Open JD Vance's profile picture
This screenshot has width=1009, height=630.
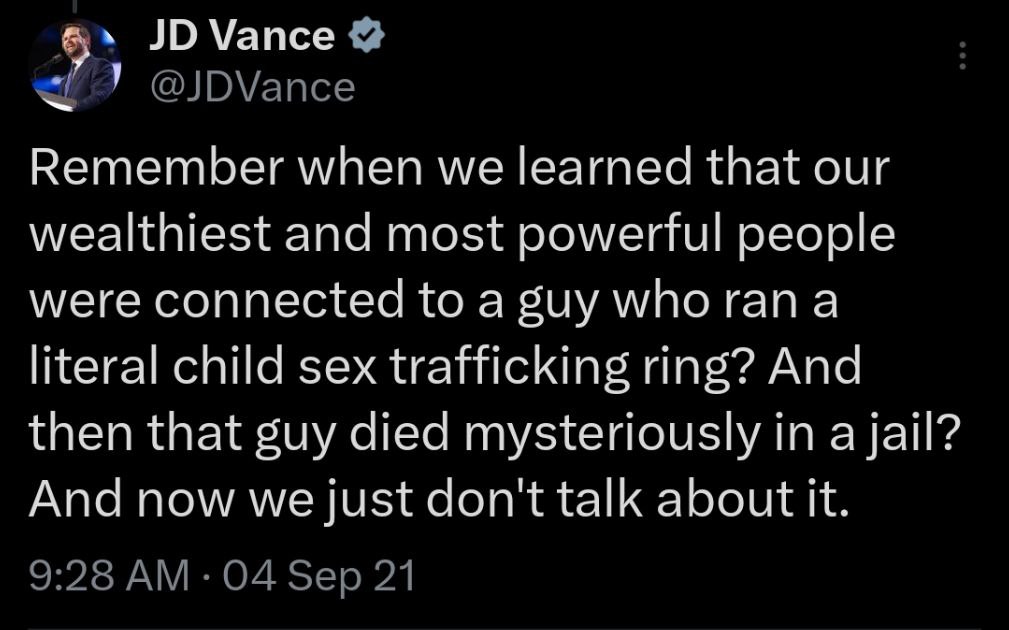coord(75,65)
